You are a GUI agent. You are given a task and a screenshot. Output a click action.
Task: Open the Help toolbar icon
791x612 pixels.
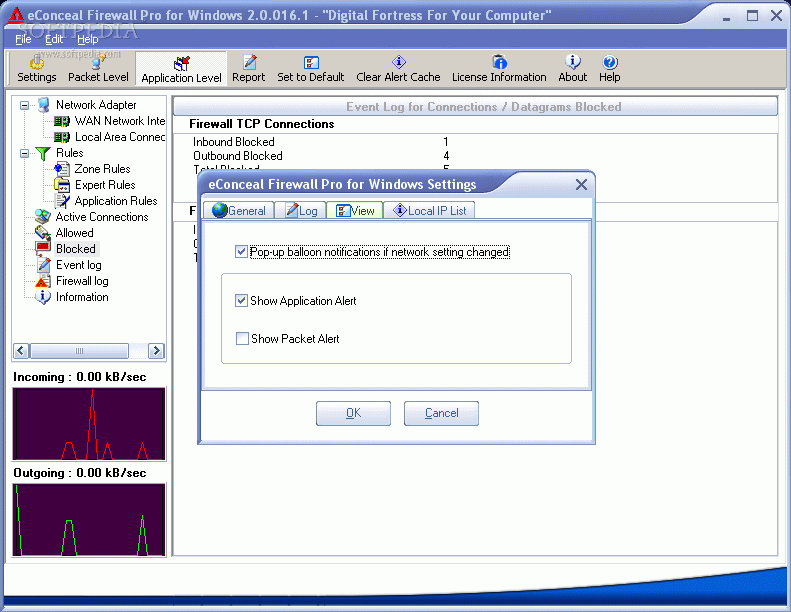coord(609,63)
